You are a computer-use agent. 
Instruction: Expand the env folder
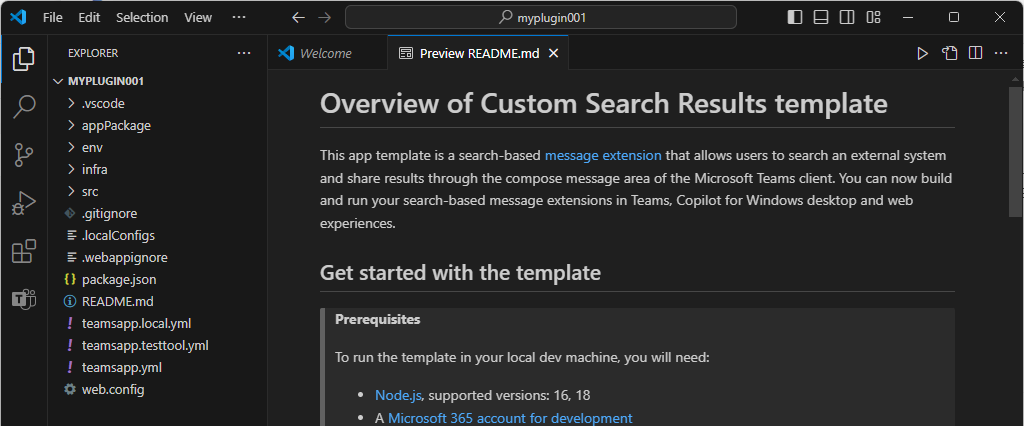157,148
